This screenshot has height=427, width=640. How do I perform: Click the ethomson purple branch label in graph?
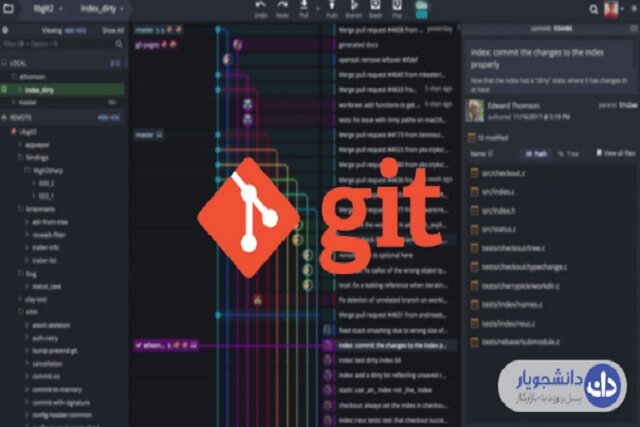[166, 345]
